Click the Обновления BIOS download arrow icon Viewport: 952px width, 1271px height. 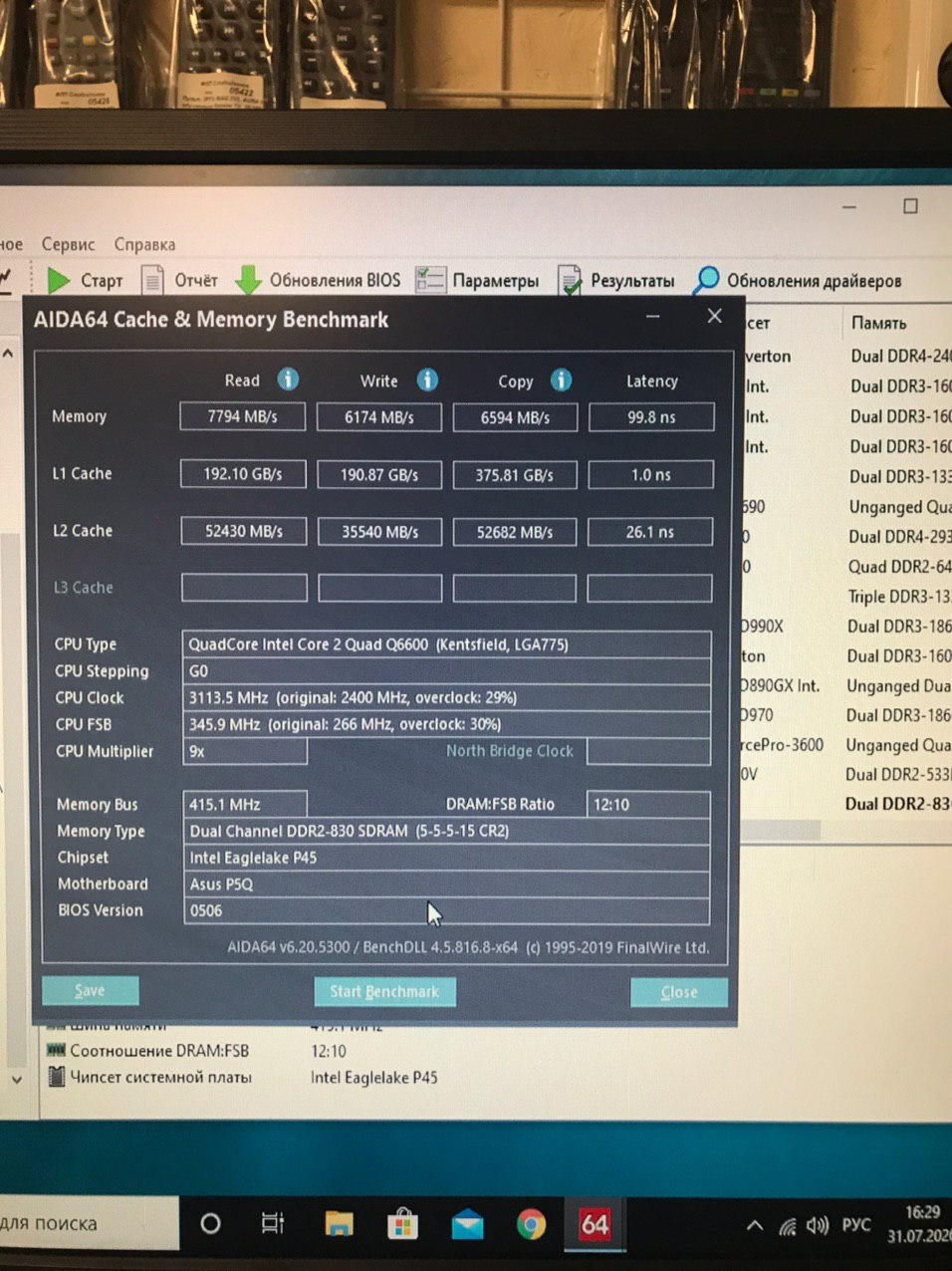[x=248, y=281]
